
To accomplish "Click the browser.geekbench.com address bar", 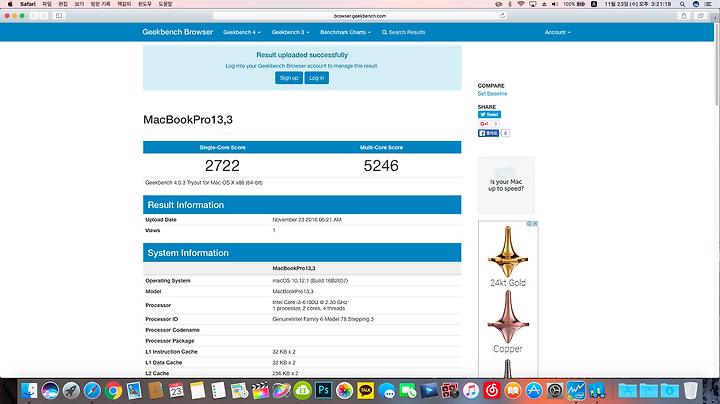I will click(x=360, y=16).
